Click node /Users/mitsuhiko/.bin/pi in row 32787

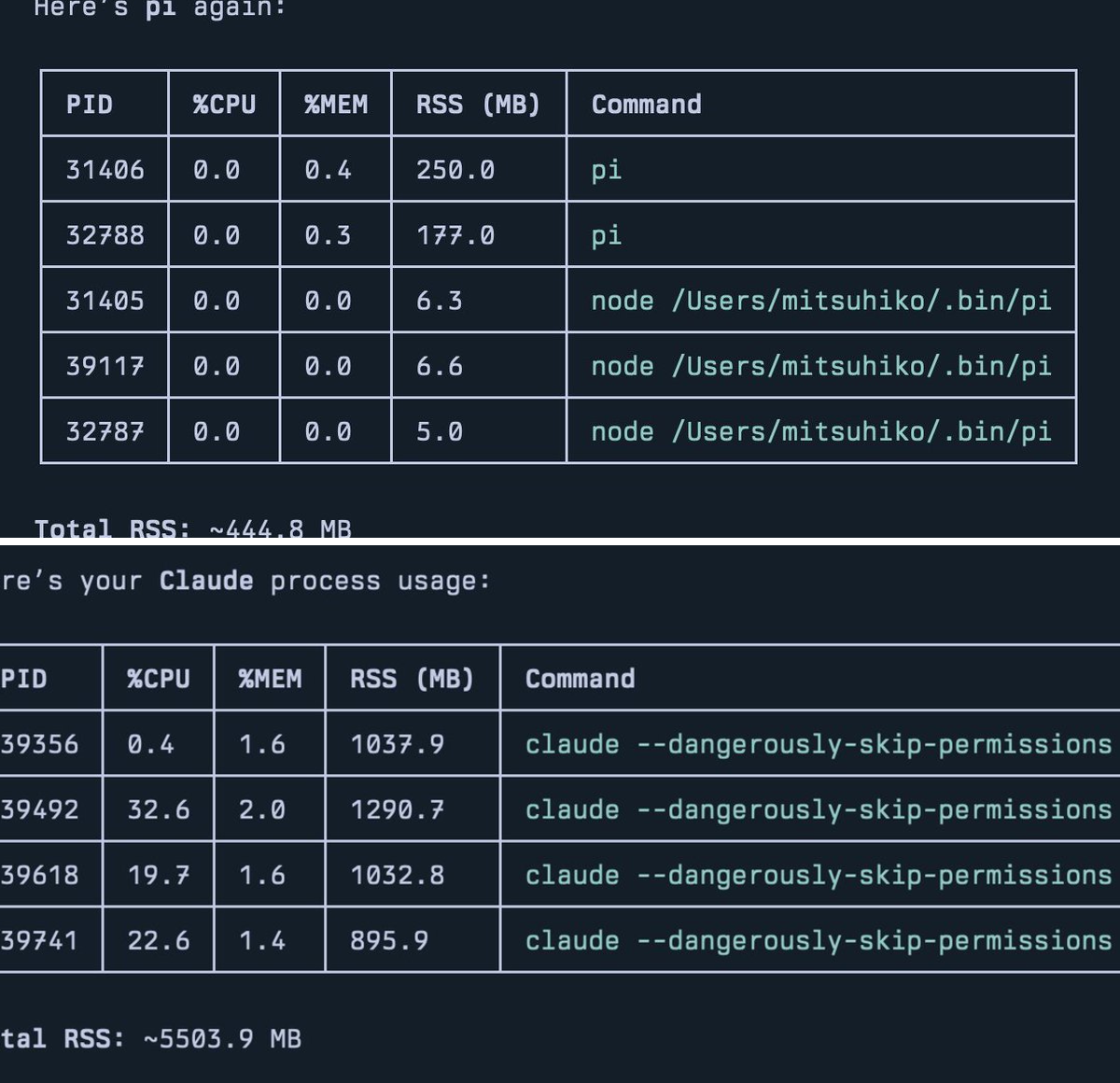coord(821,431)
